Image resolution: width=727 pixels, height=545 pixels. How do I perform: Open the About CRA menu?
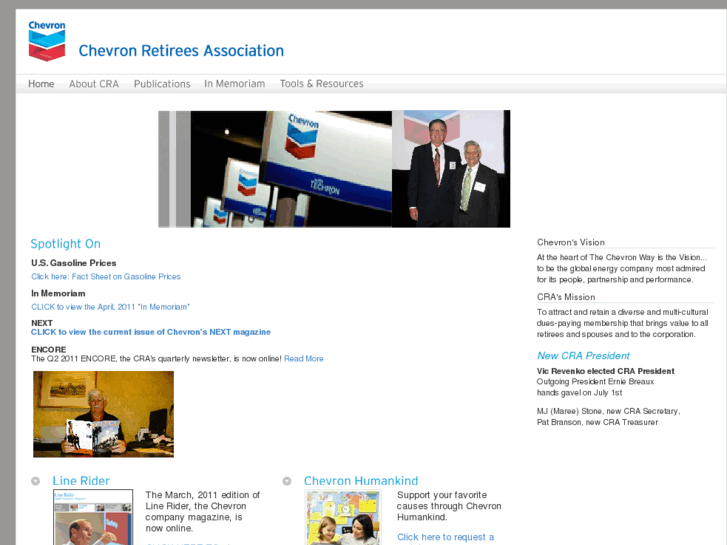tap(94, 84)
